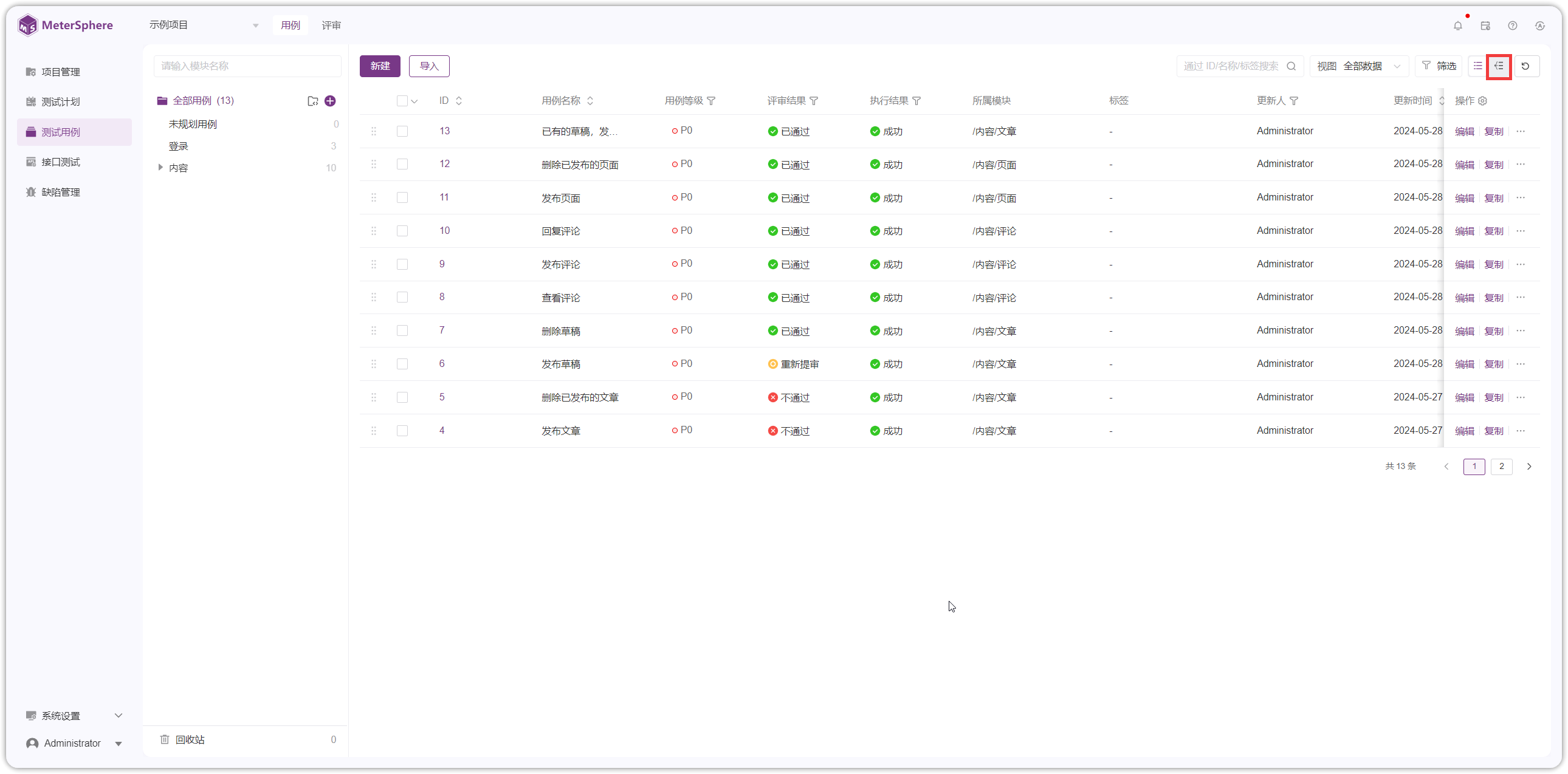Check the box for case 6

(402, 364)
